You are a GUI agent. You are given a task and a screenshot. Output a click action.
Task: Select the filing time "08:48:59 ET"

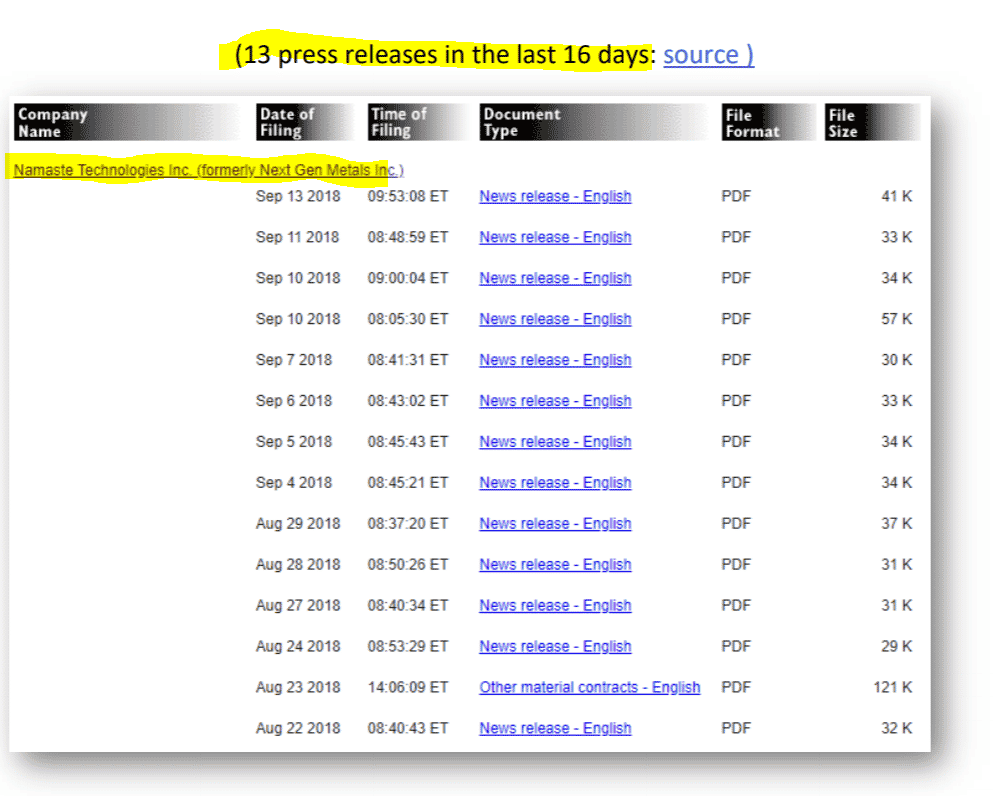408,237
